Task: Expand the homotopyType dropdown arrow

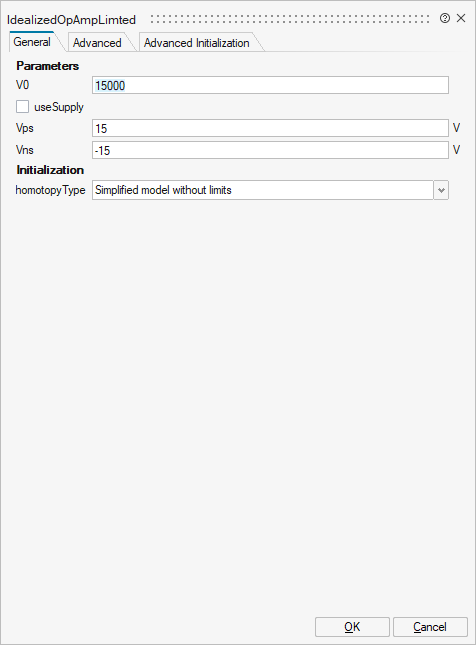Action: [x=441, y=190]
